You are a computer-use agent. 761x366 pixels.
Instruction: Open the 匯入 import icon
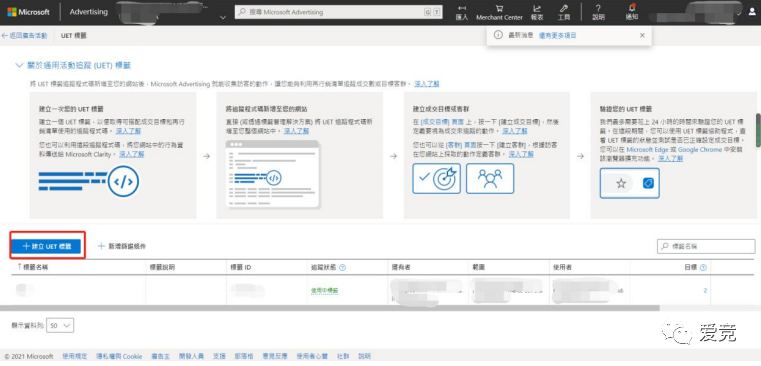coord(462,8)
